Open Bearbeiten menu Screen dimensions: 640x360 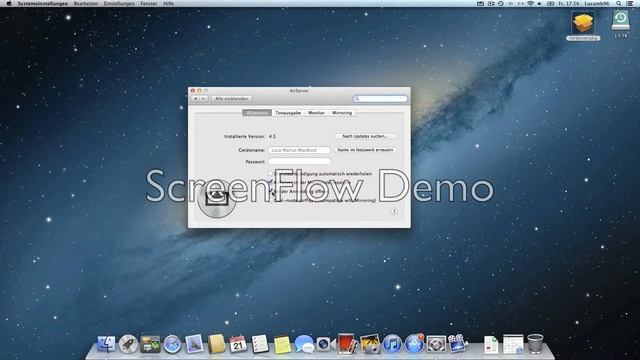[86, 3]
